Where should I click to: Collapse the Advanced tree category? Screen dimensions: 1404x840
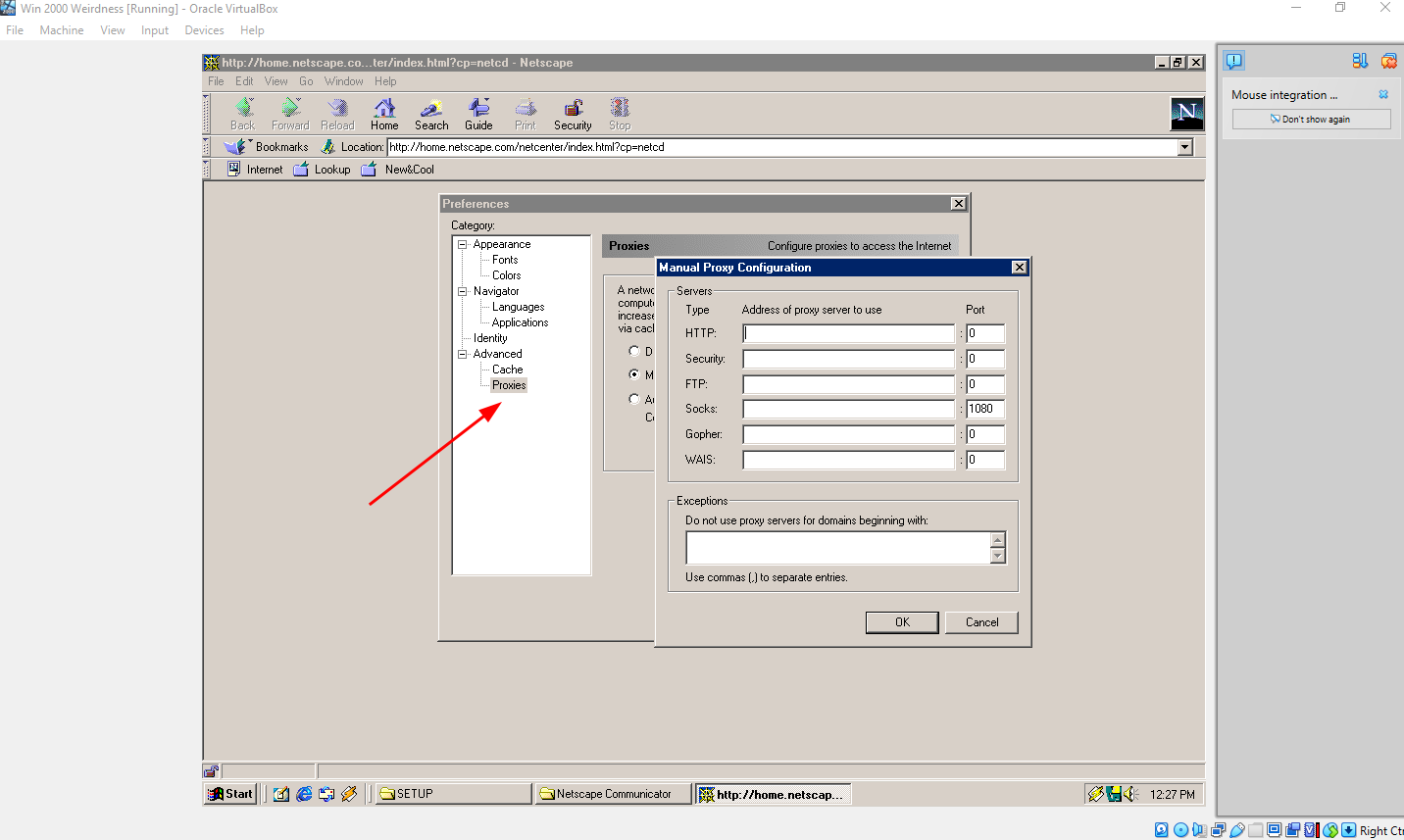click(462, 354)
